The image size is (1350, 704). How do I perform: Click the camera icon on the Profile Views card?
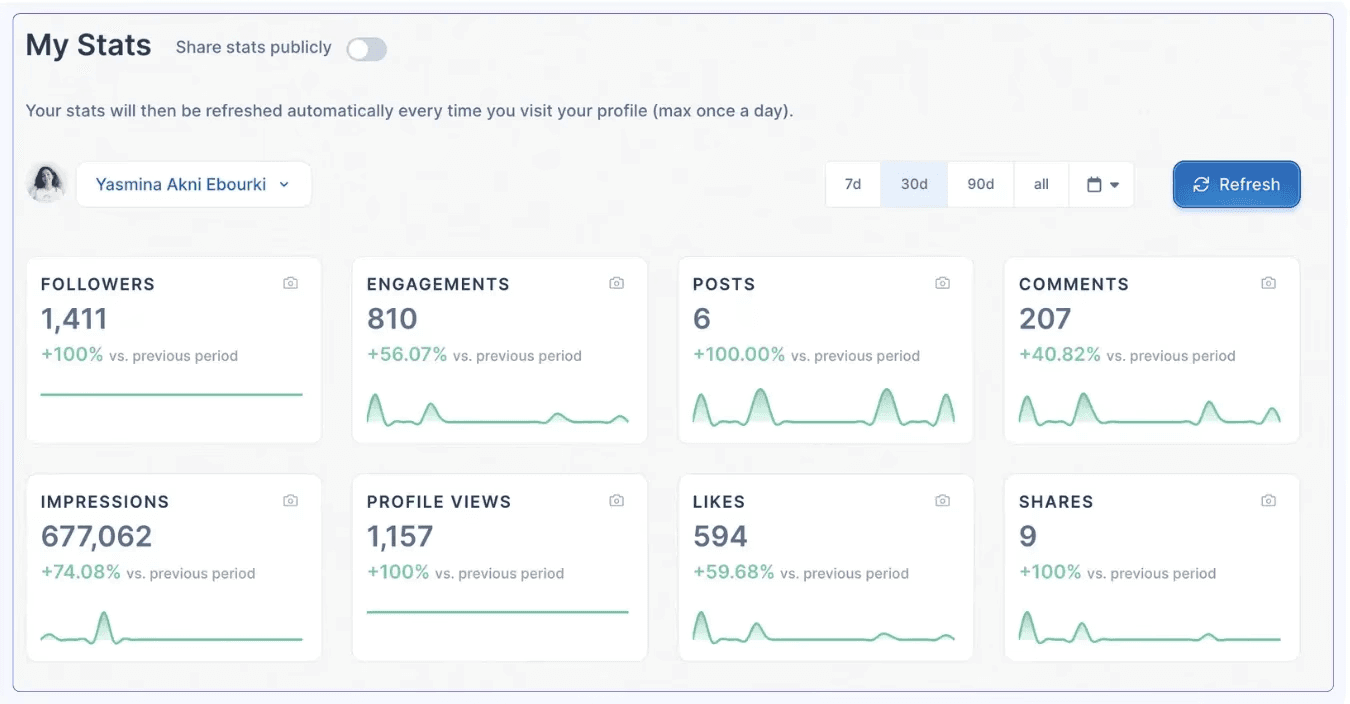click(x=616, y=500)
